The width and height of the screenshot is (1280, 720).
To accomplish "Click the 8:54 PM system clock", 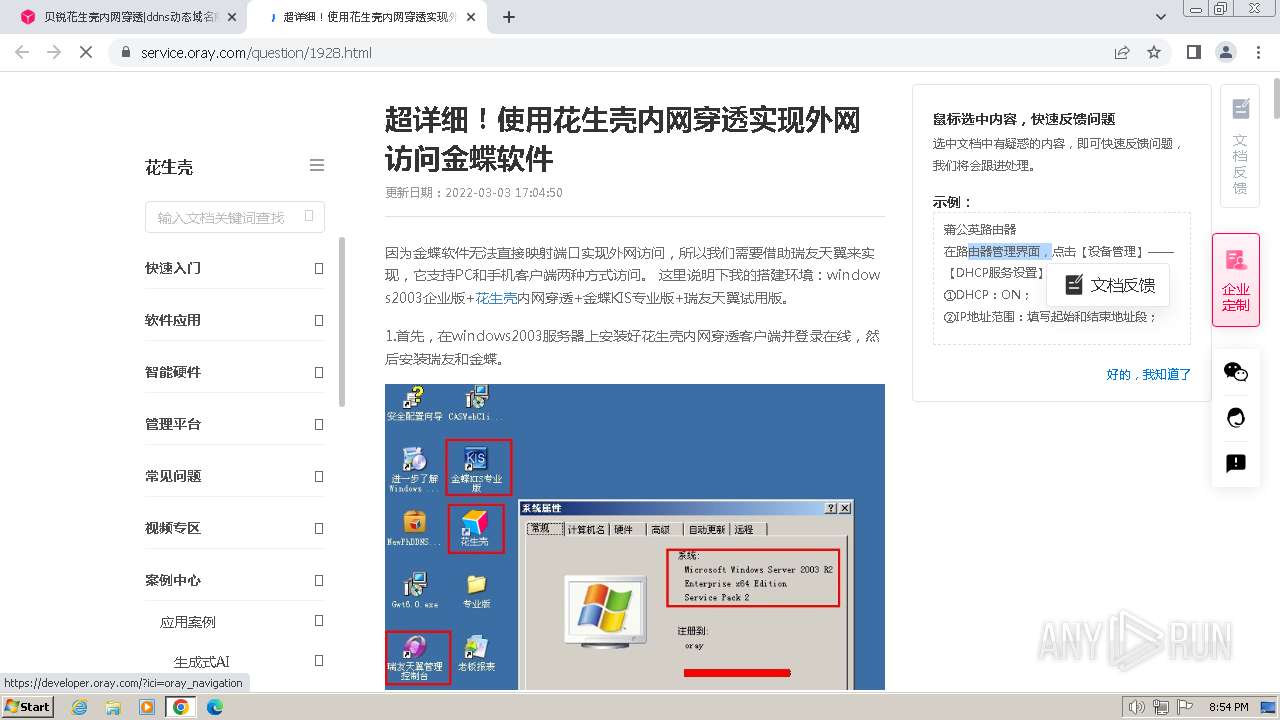I will coord(1229,707).
